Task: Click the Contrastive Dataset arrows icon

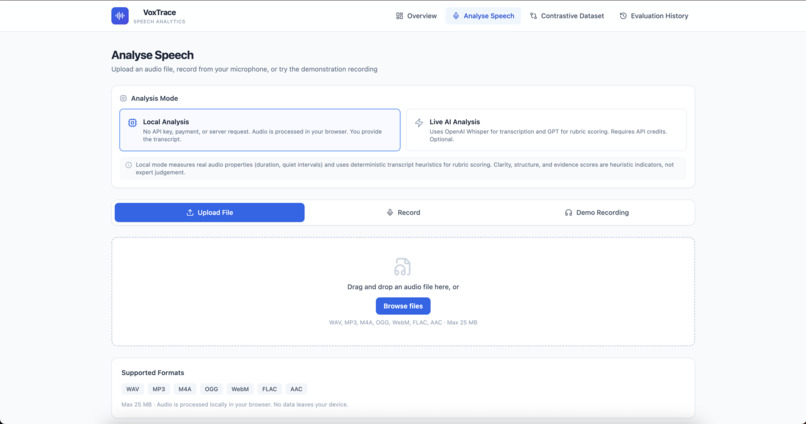Action: [x=534, y=16]
